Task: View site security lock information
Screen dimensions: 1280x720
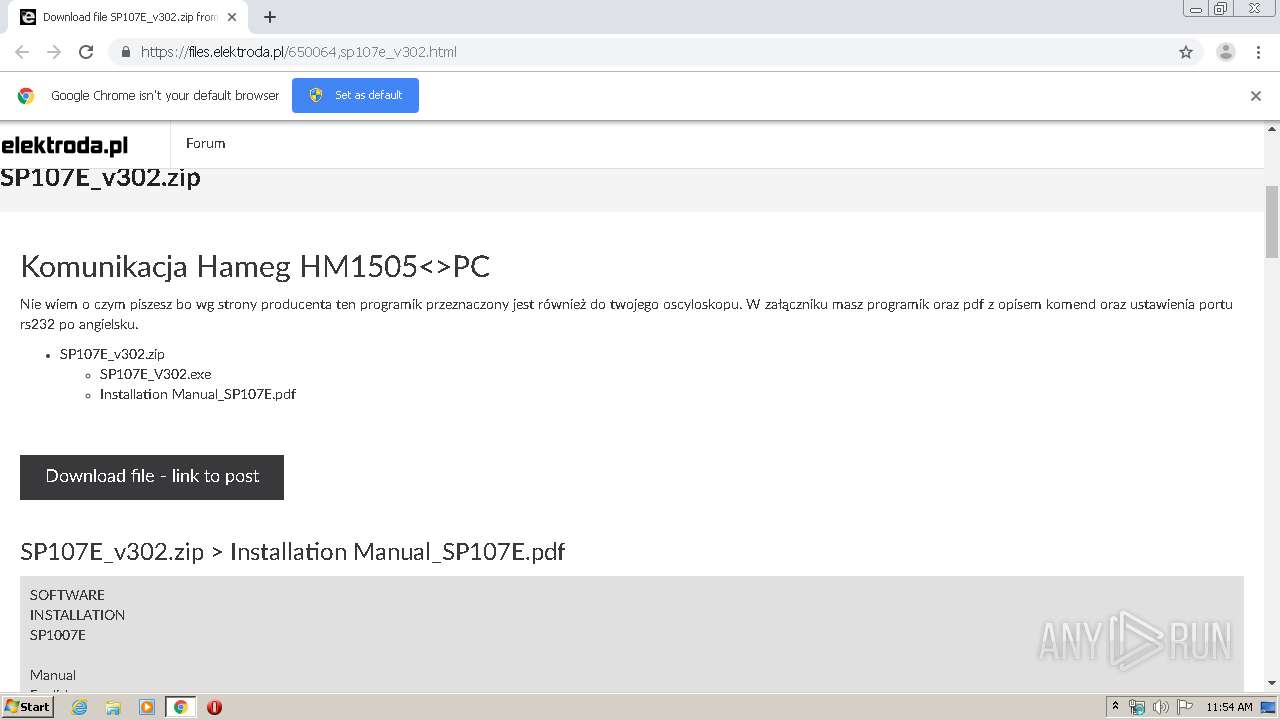Action: (x=125, y=52)
